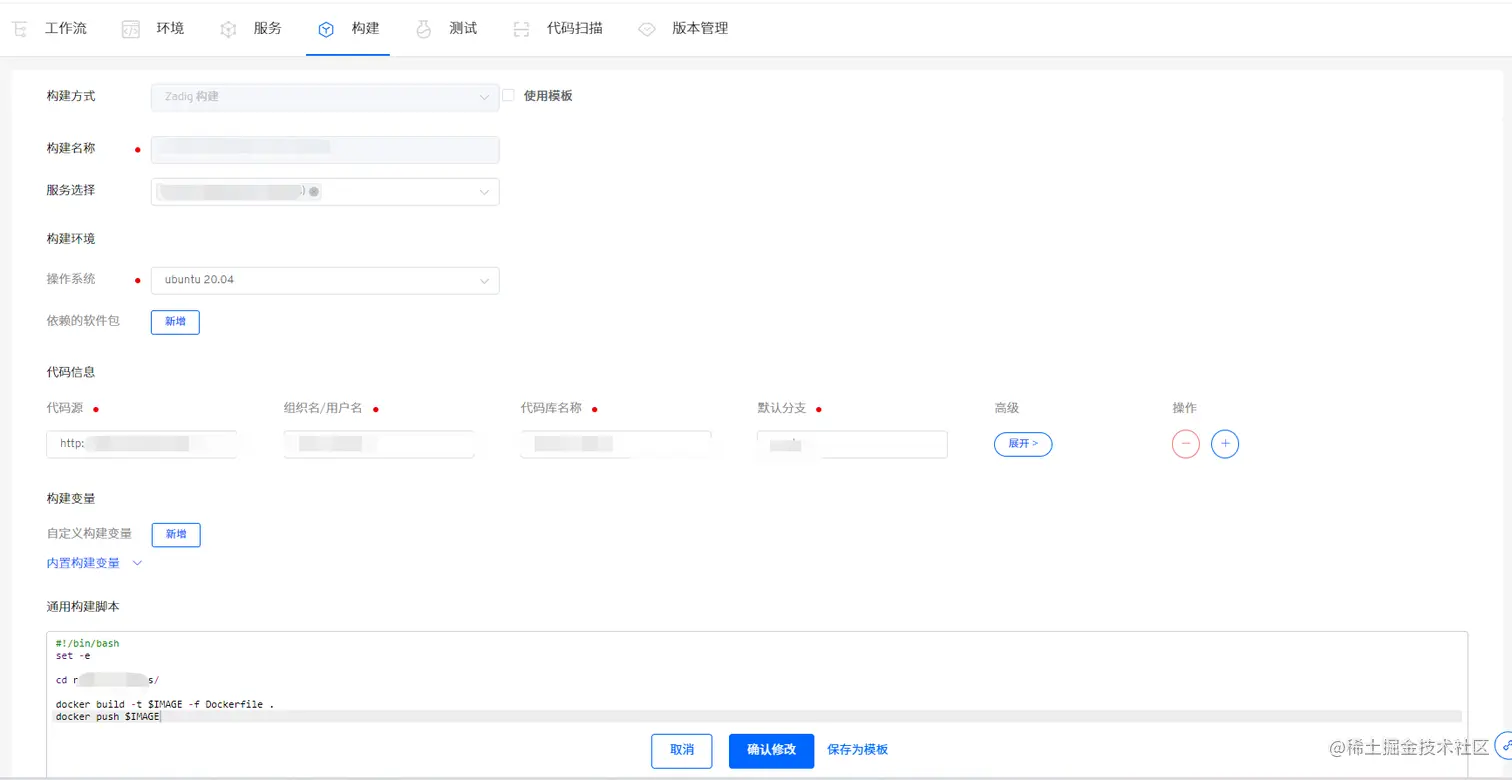Click the 保存为模板 link
The image size is (1512, 780).
click(857, 750)
